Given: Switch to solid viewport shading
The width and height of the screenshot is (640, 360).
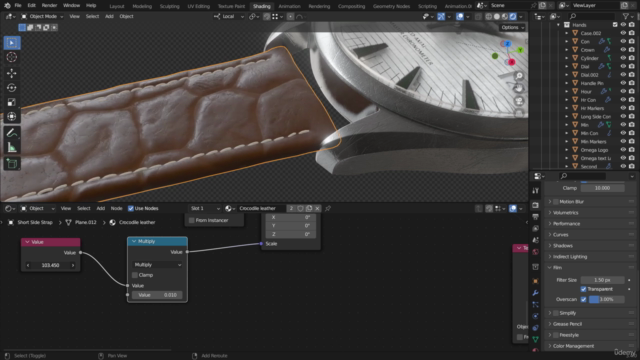Looking at the screenshot, I should tap(497, 16).
